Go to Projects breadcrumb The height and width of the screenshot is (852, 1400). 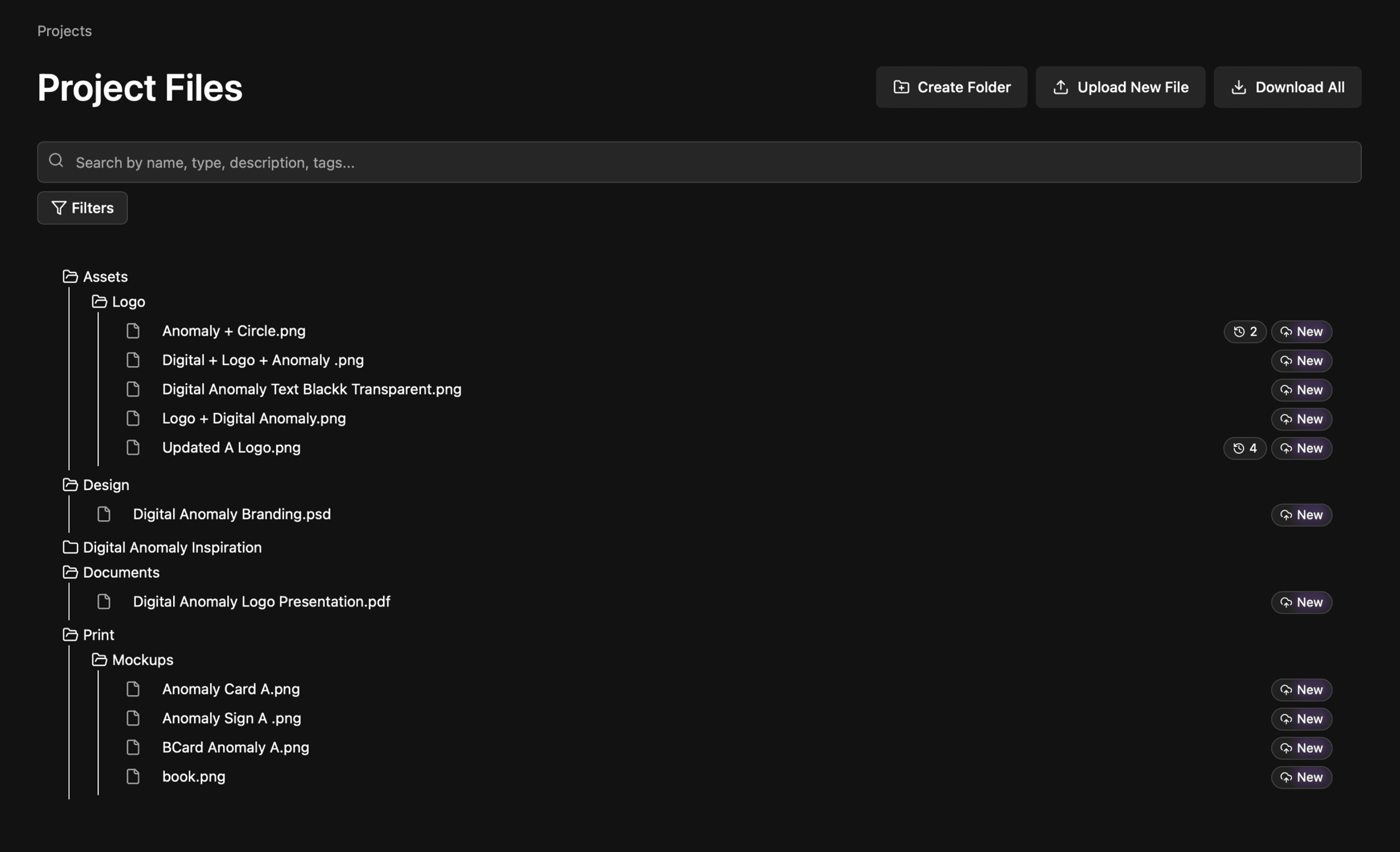click(64, 31)
